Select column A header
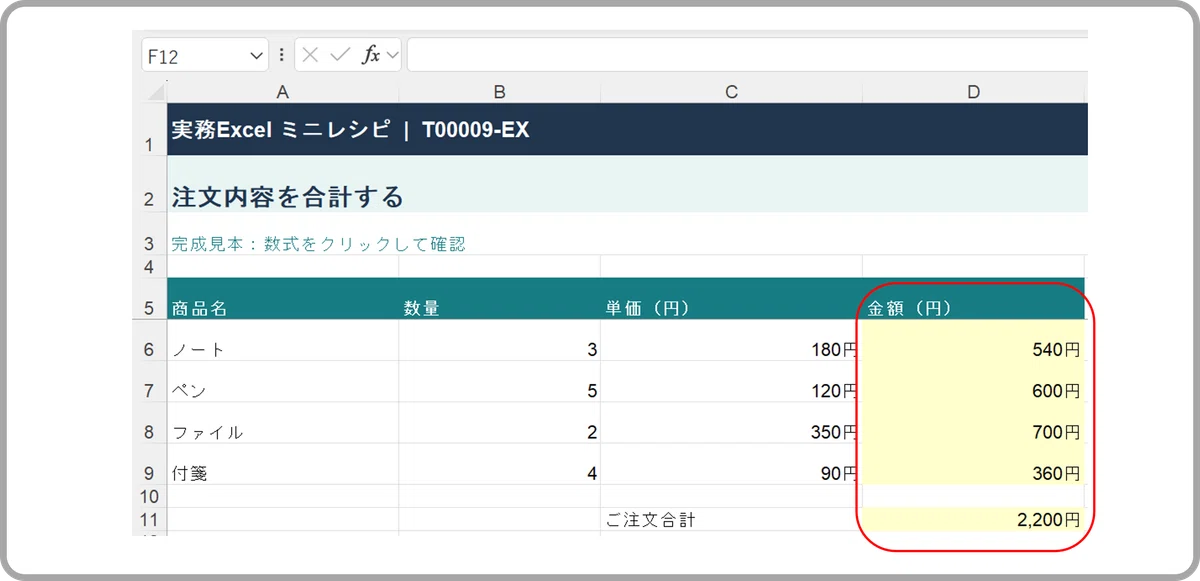The image size is (1200, 581). coord(283,92)
